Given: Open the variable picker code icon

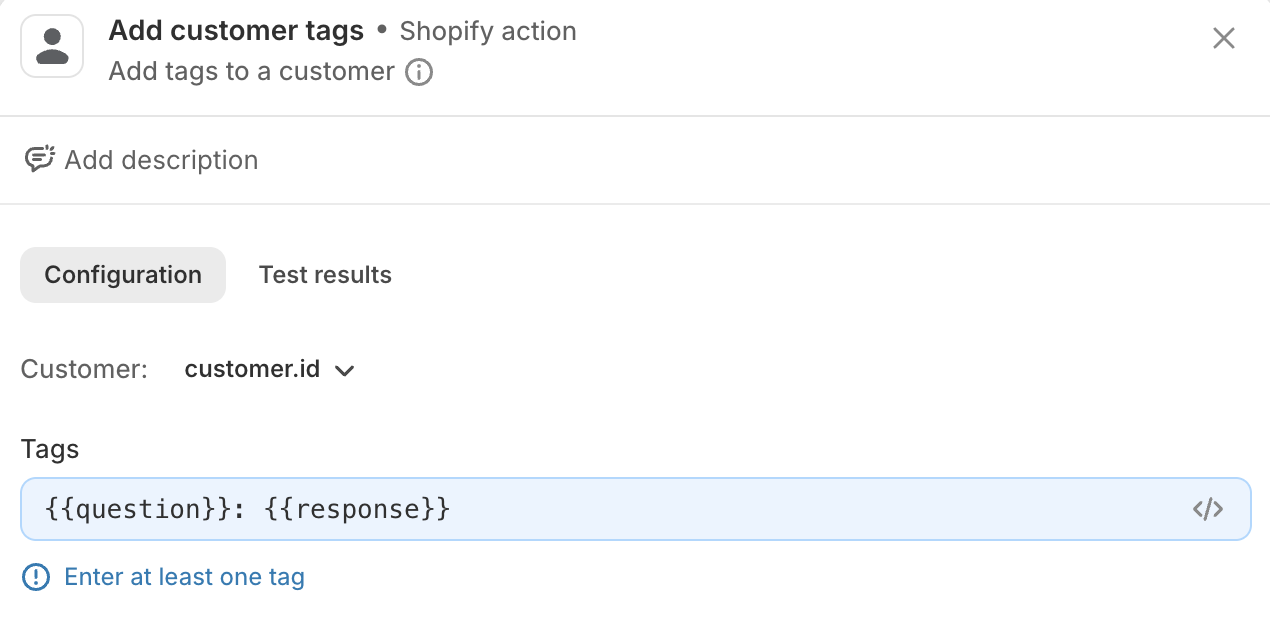Looking at the screenshot, I should coord(1207,509).
